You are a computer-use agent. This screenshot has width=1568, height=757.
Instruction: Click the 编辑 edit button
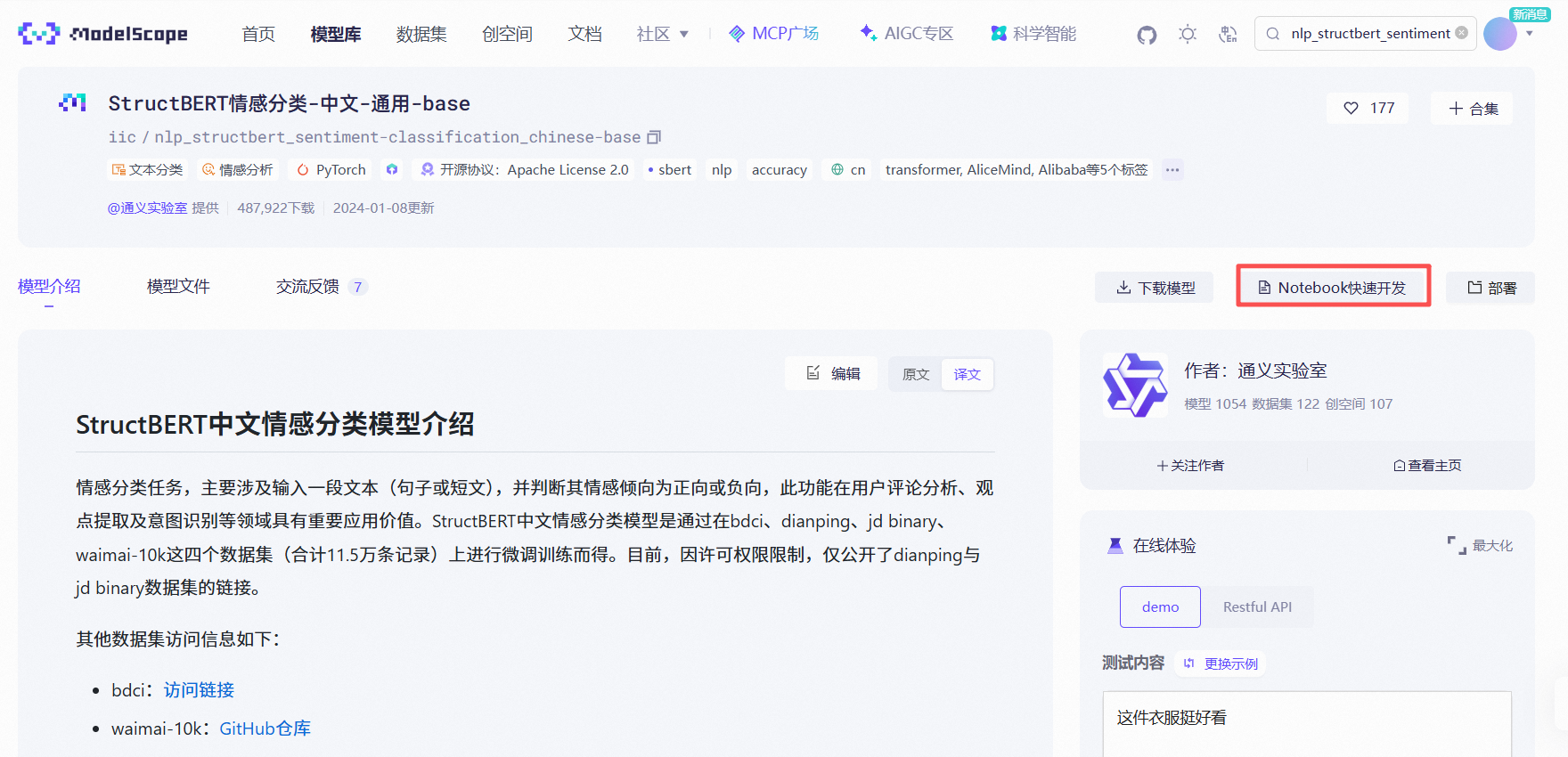(832, 373)
